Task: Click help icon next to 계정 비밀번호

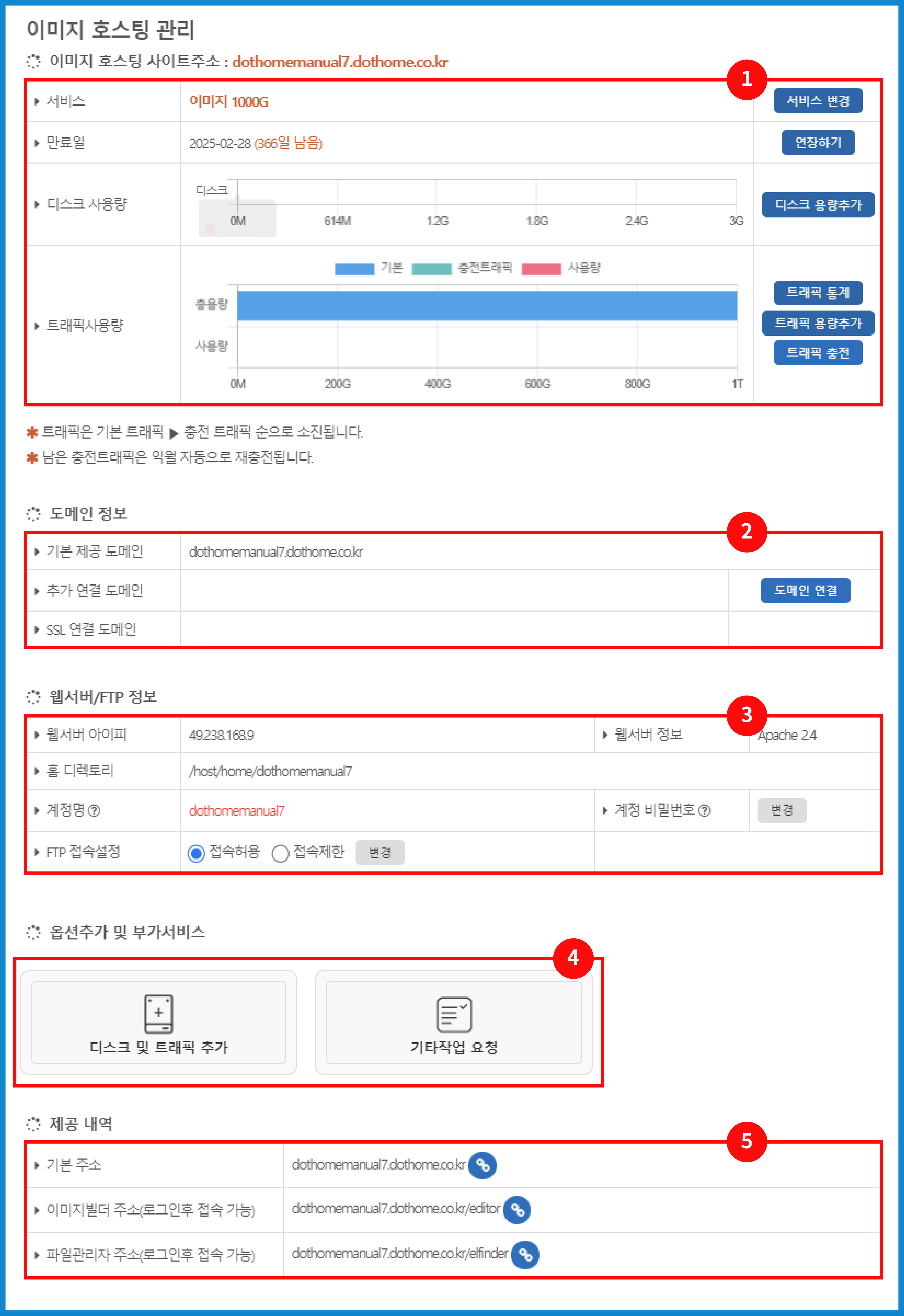Action: click(x=704, y=811)
